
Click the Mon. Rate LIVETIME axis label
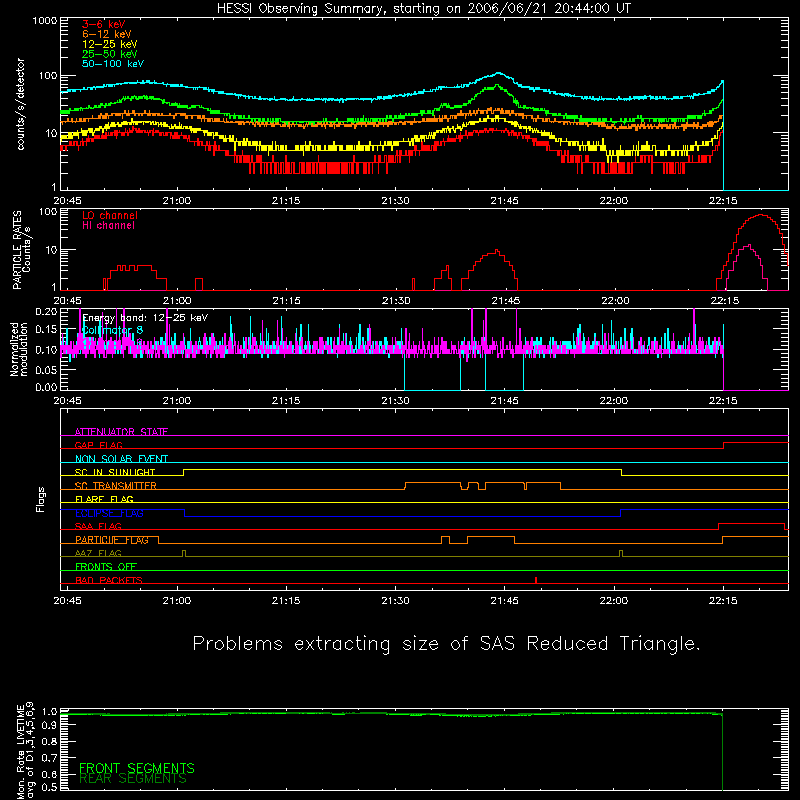click(x=25, y=750)
